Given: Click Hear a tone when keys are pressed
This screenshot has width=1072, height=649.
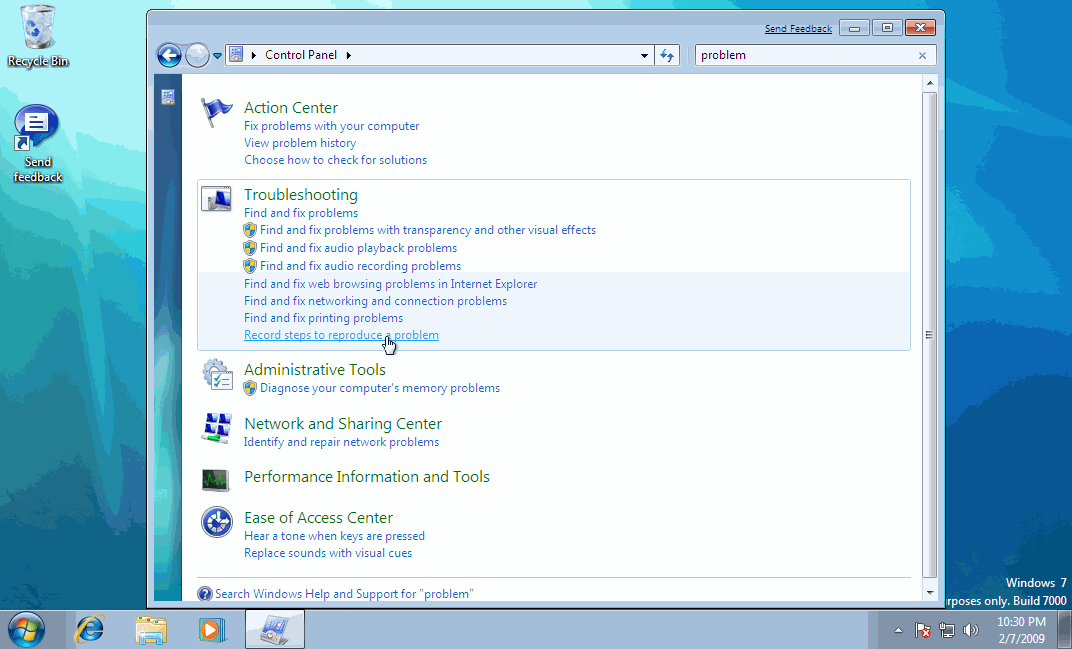Looking at the screenshot, I should point(334,536).
